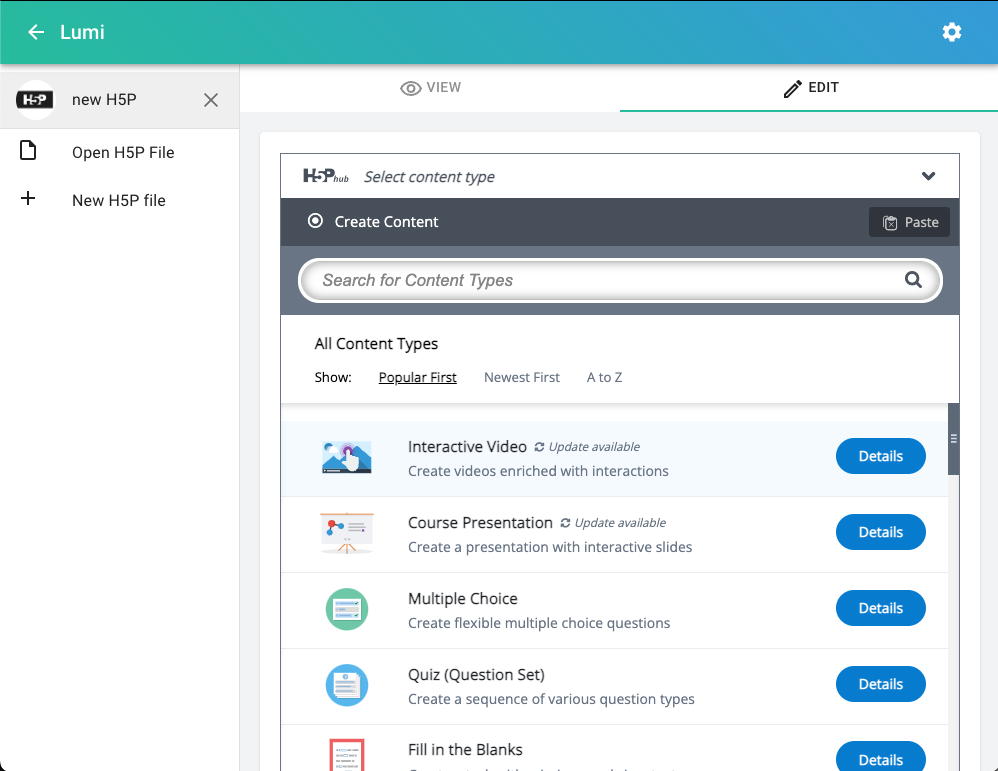Click the search magnifier icon
The width and height of the screenshot is (998, 771).
tap(912, 280)
